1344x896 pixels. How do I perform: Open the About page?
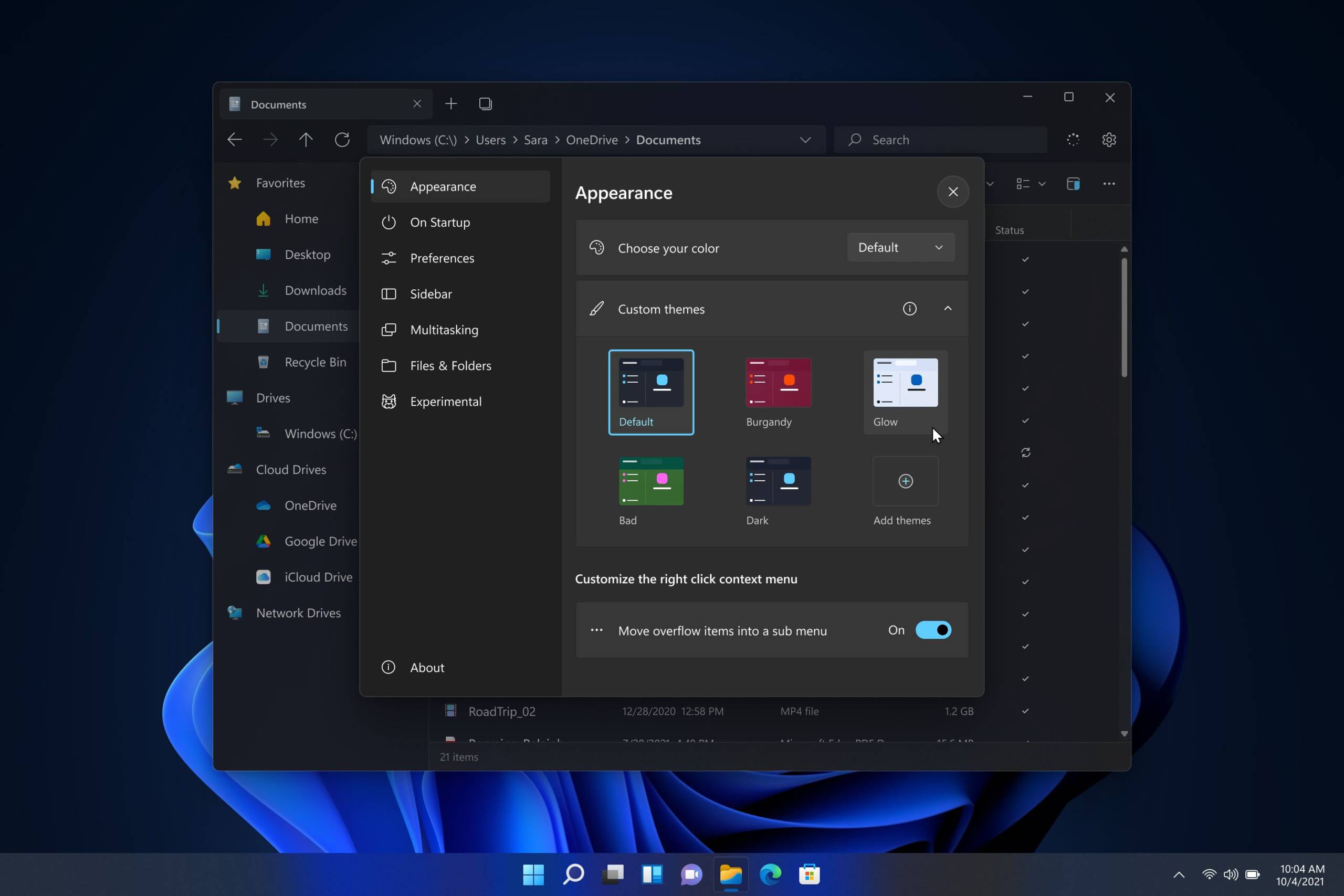click(x=427, y=667)
